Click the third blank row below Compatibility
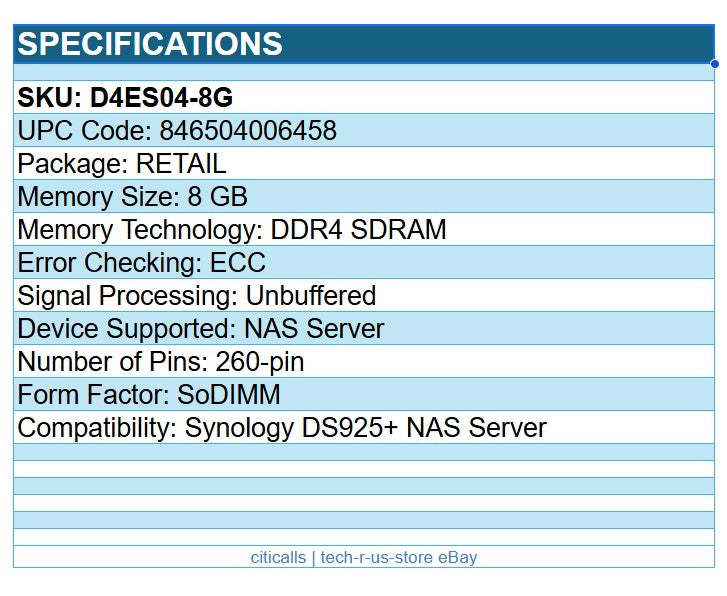The height and width of the screenshot is (596, 727). 364,486
